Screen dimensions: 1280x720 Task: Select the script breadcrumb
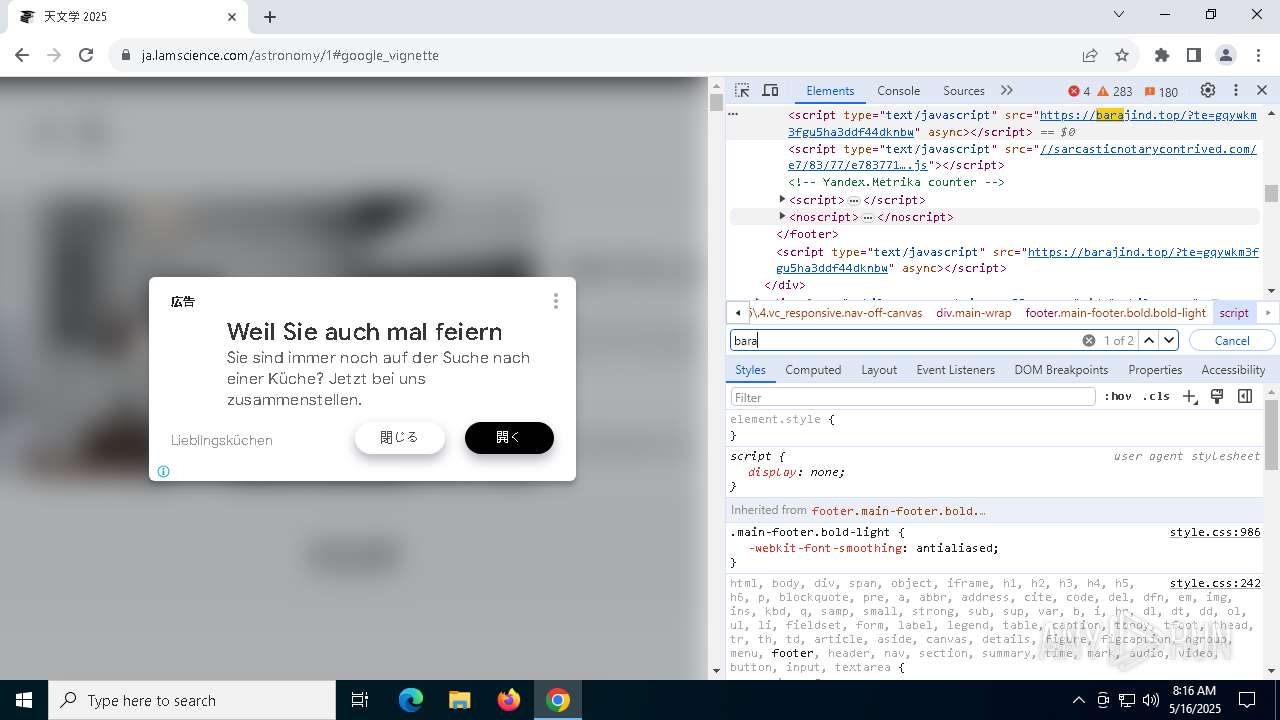(1234, 313)
